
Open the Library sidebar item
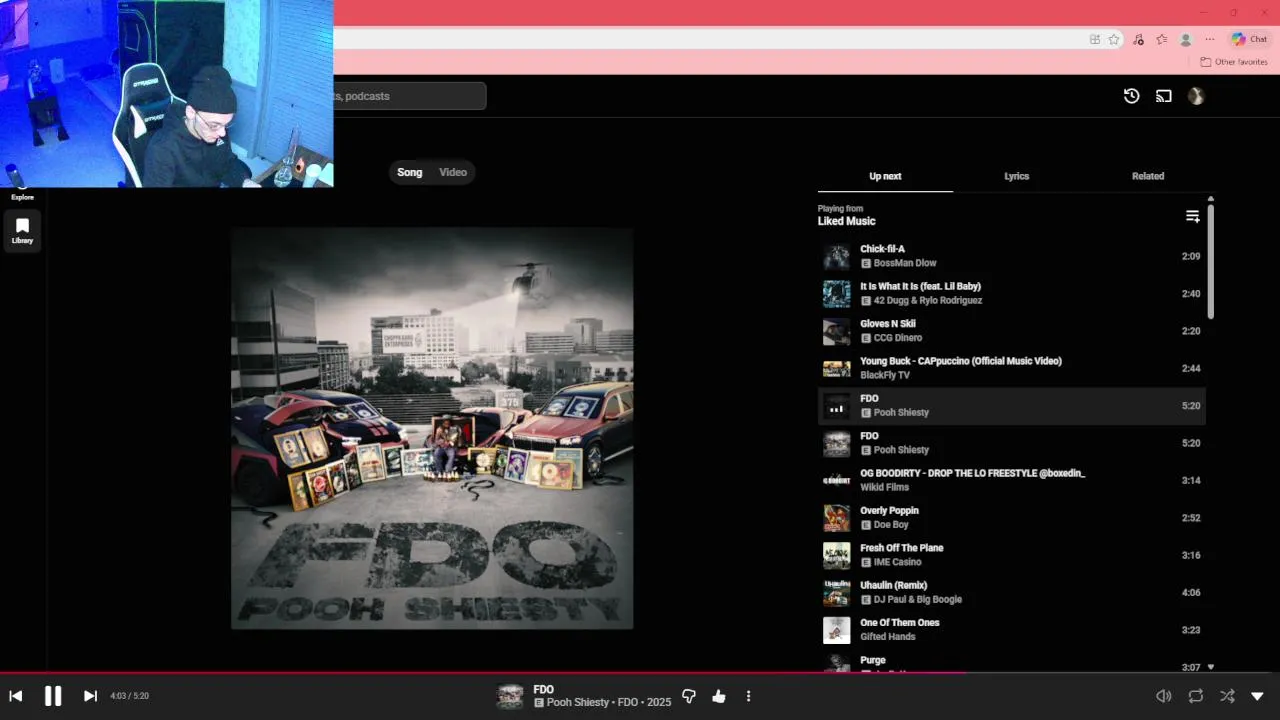pos(22,231)
